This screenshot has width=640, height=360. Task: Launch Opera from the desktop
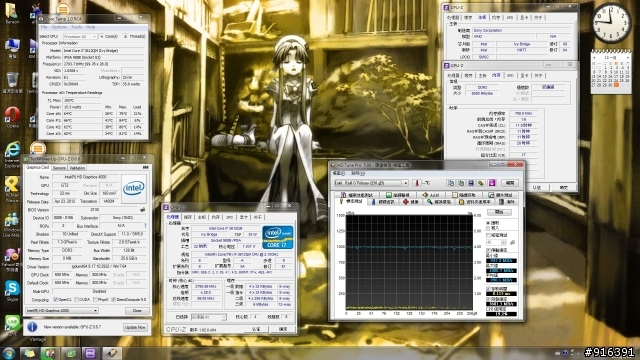tap(12, 116)
